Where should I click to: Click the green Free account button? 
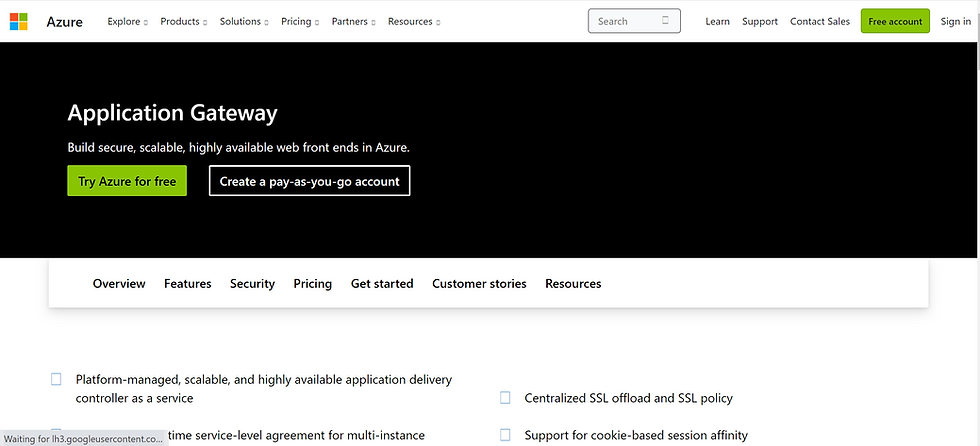point(895,21)
